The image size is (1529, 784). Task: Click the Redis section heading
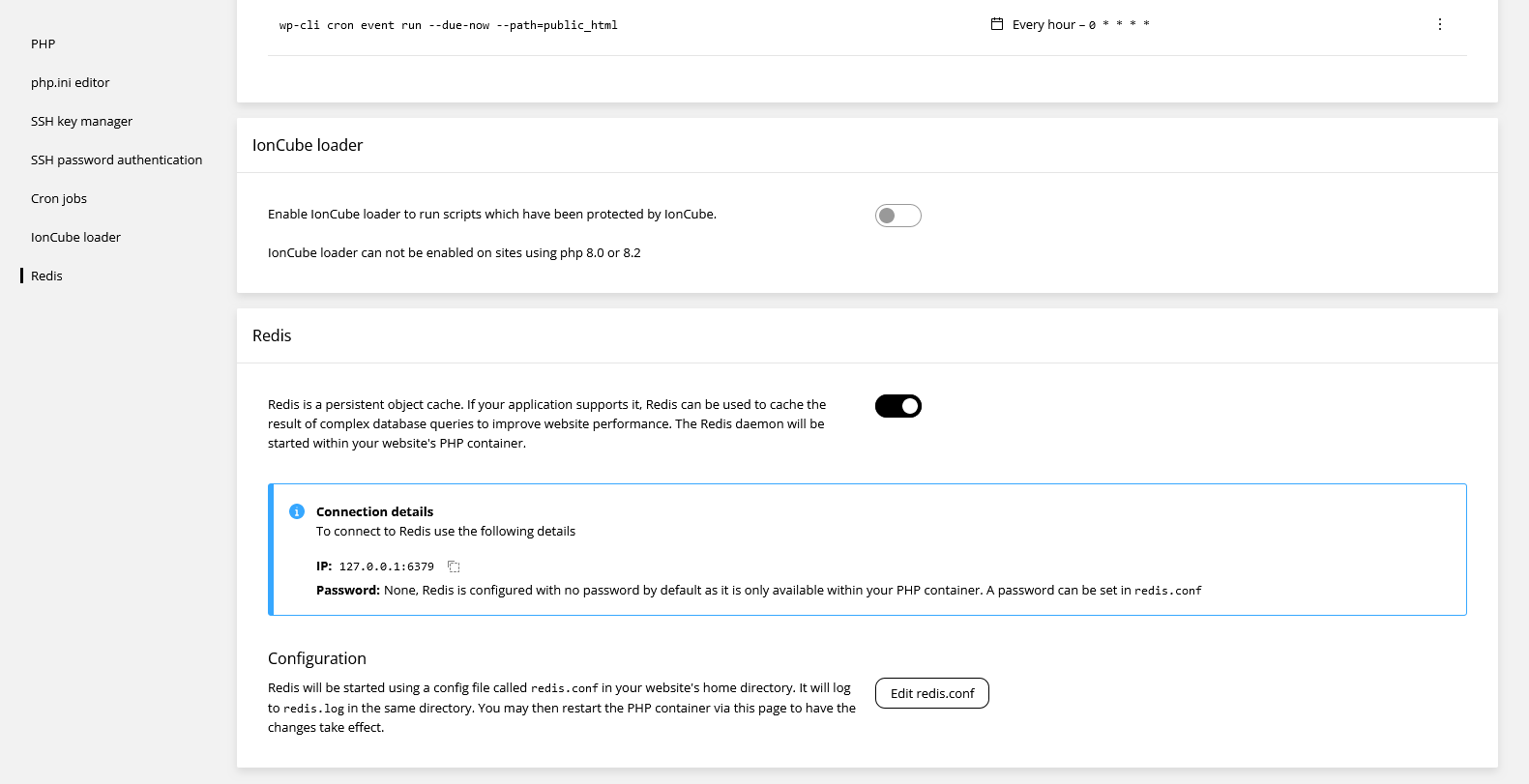[272, 335]
